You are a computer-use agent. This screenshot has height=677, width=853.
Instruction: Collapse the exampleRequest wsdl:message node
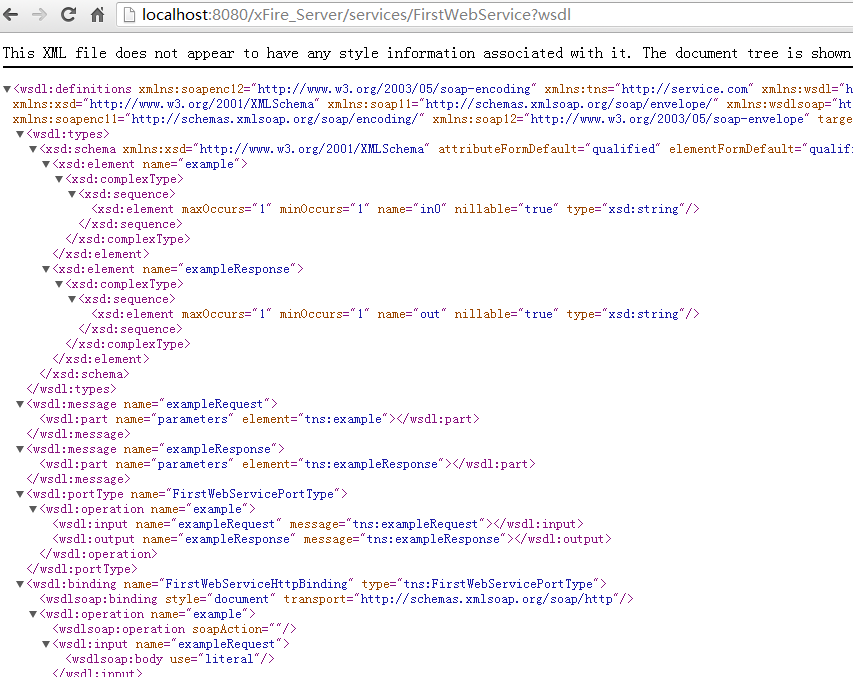19,404
